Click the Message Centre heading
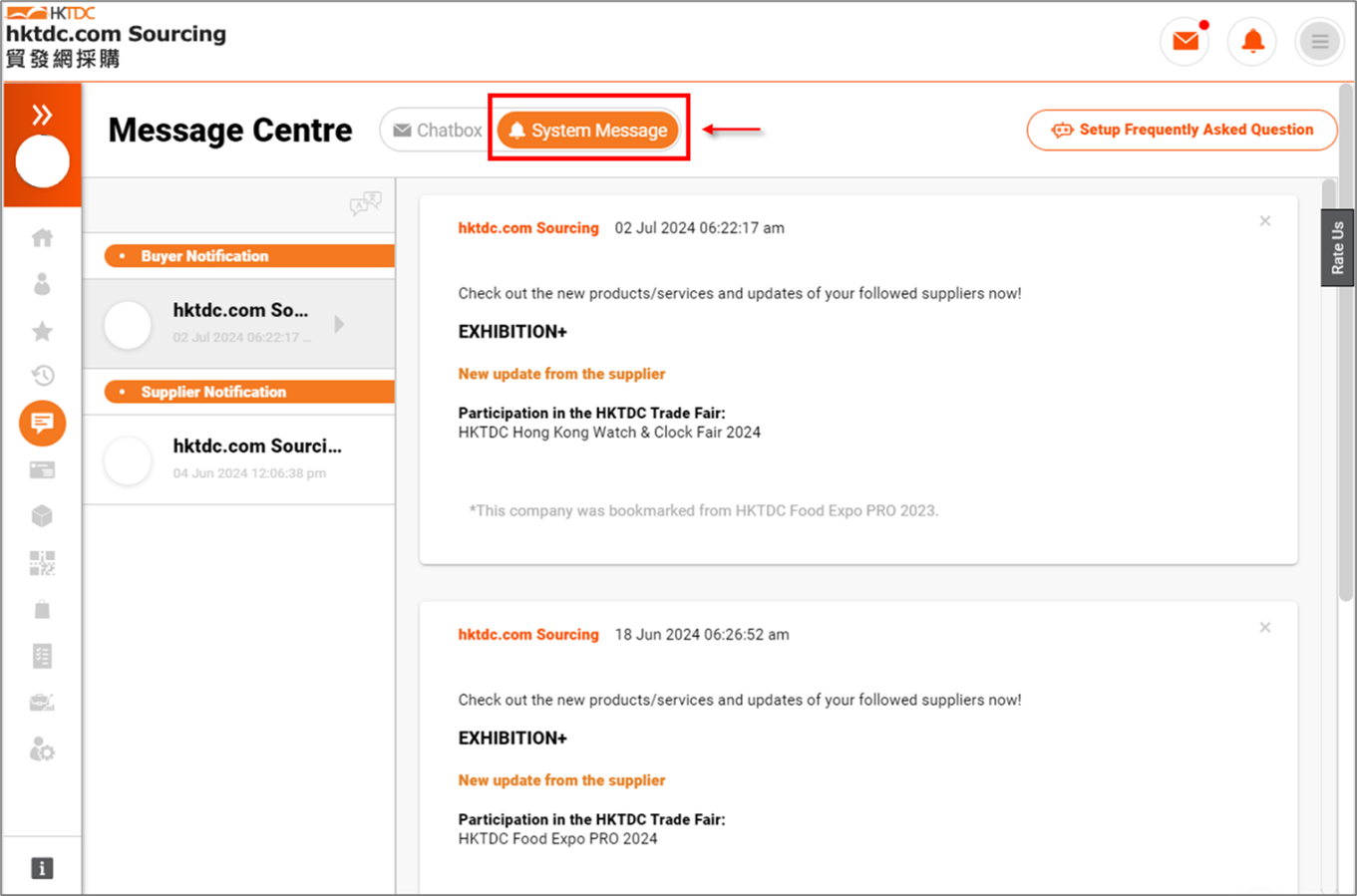 coord(230,131)
